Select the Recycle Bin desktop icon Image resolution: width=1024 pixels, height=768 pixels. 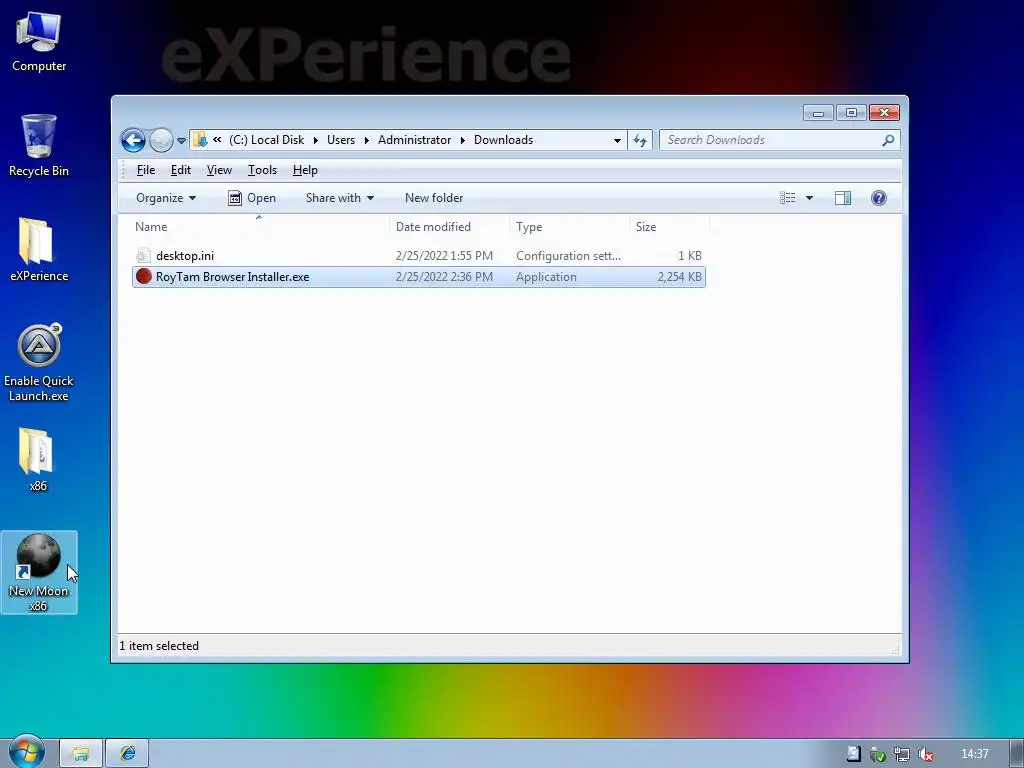tap(39, 146)
